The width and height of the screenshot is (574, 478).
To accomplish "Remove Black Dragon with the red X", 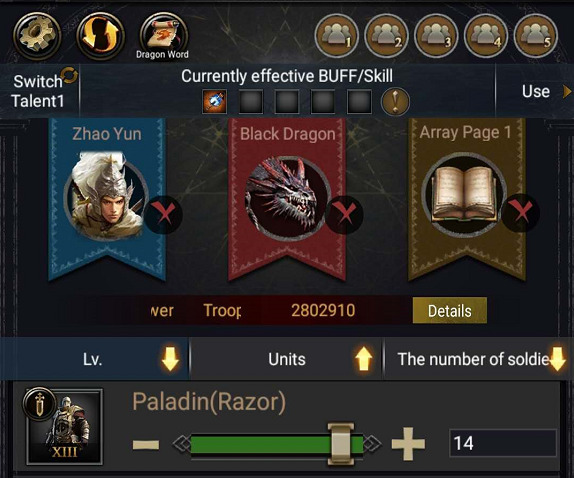I will click(x=344, y=215).
